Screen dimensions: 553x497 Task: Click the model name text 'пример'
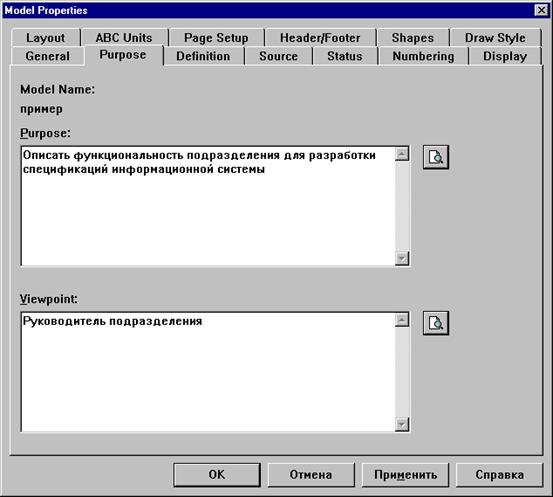(41, 109)
